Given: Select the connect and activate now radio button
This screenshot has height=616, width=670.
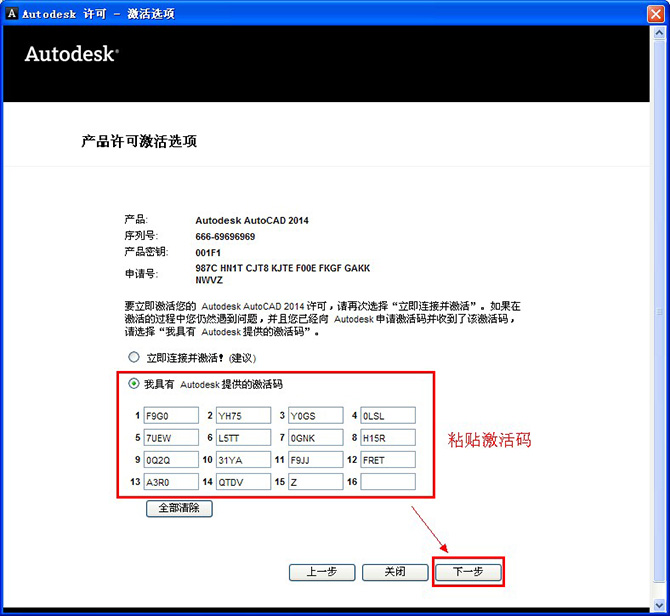Looking at the screenshot, I should click(134, 357).
